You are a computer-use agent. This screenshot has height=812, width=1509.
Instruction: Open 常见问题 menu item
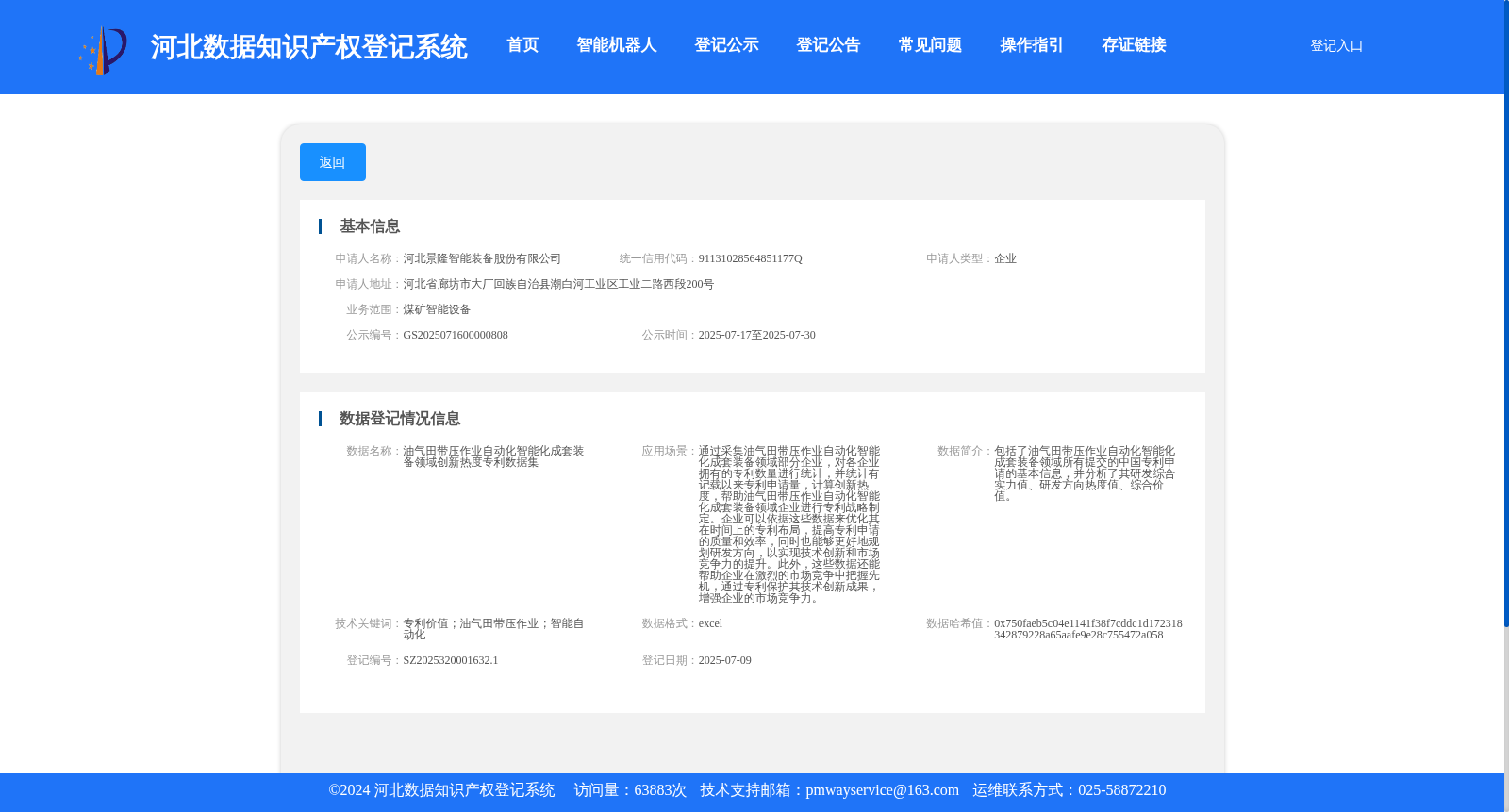tap(930, 45)
